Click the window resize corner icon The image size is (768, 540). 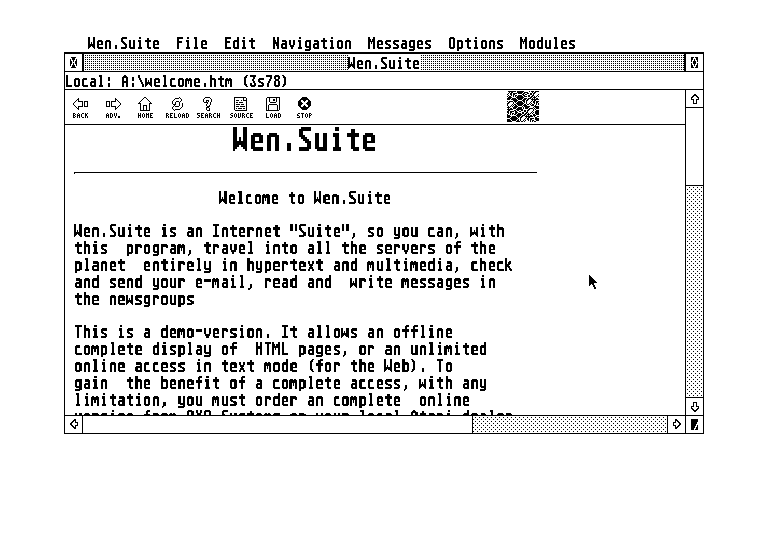click(695, 424)
